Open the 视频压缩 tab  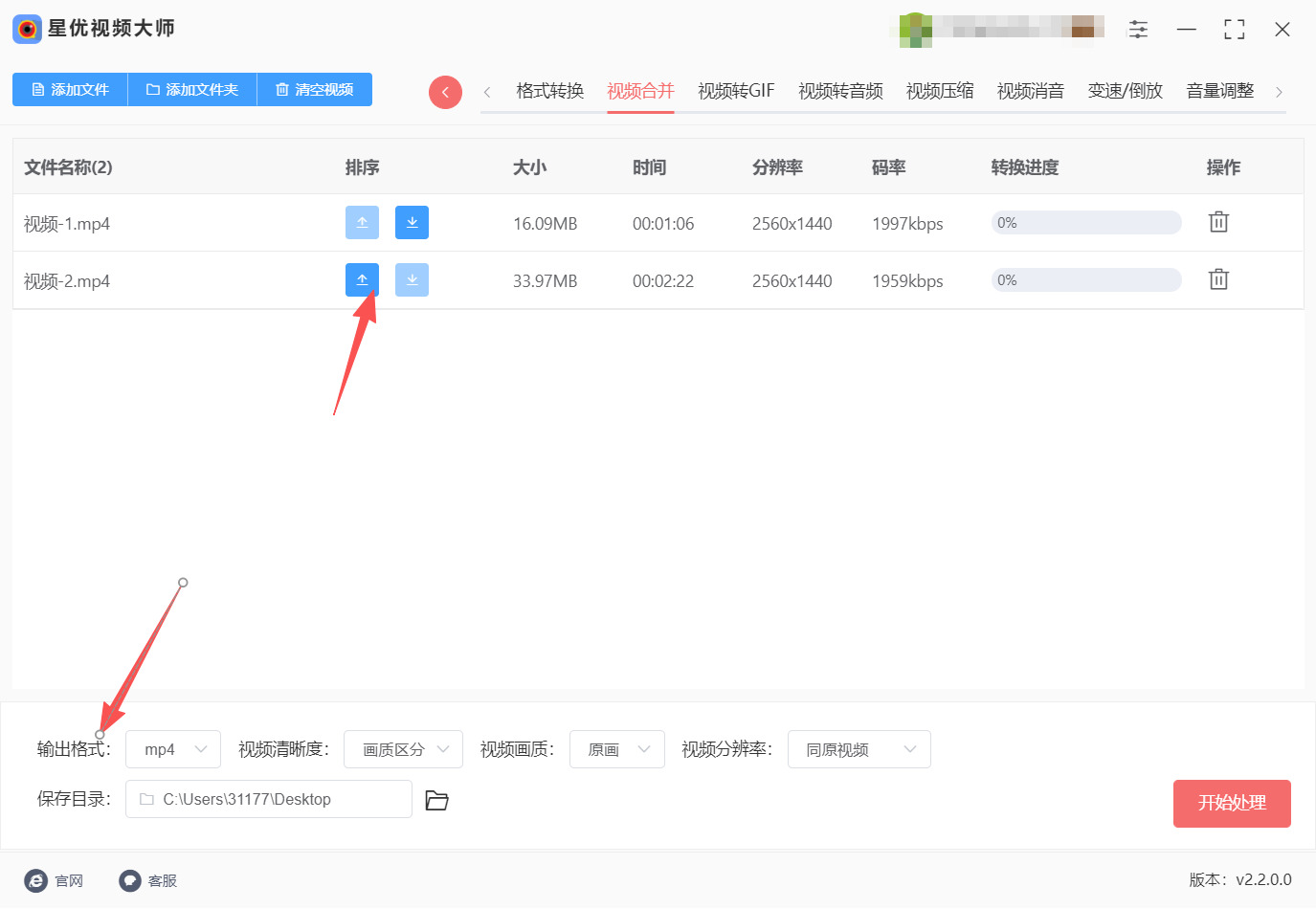pos(940,91)
